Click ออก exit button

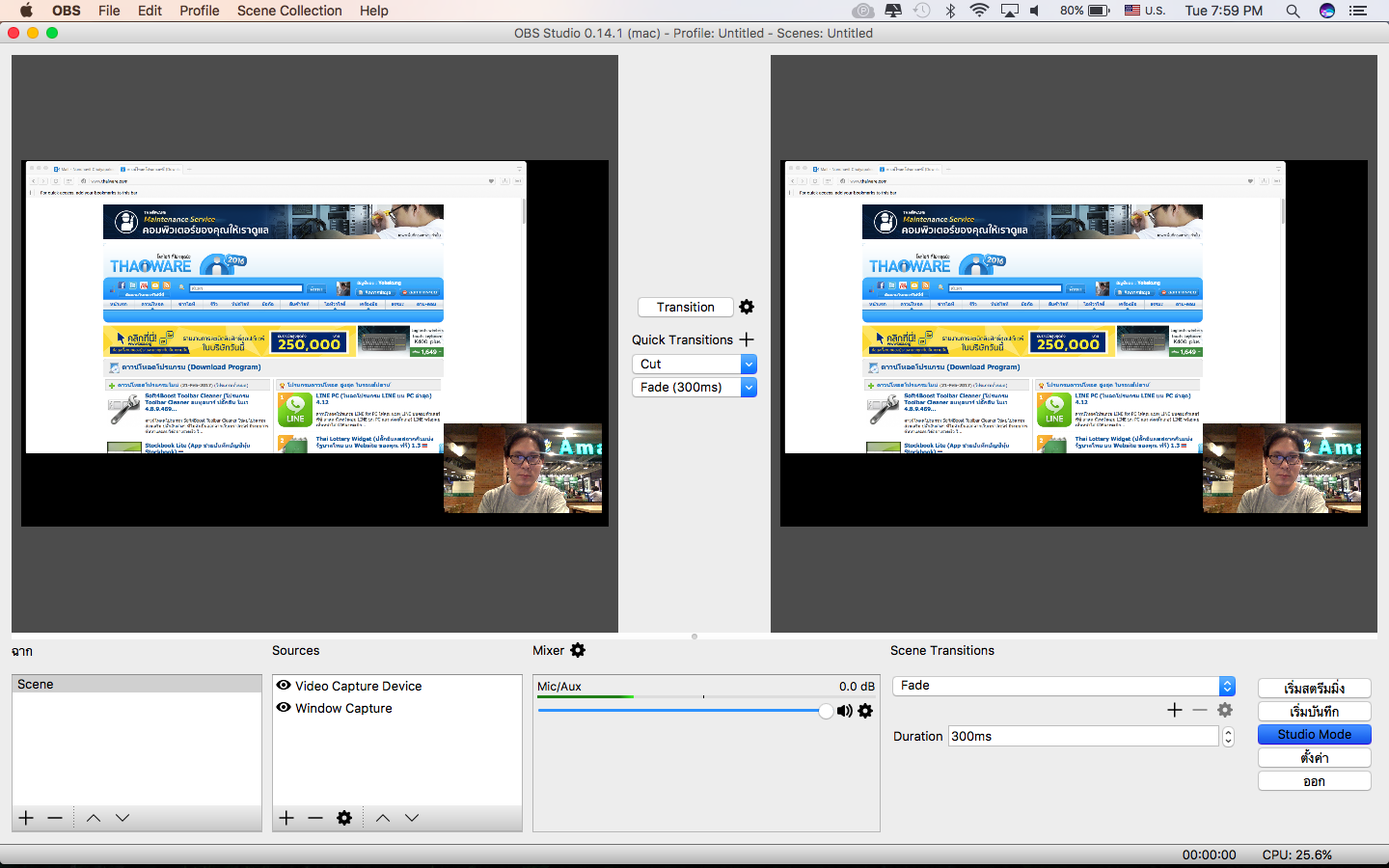point(1314,780)
